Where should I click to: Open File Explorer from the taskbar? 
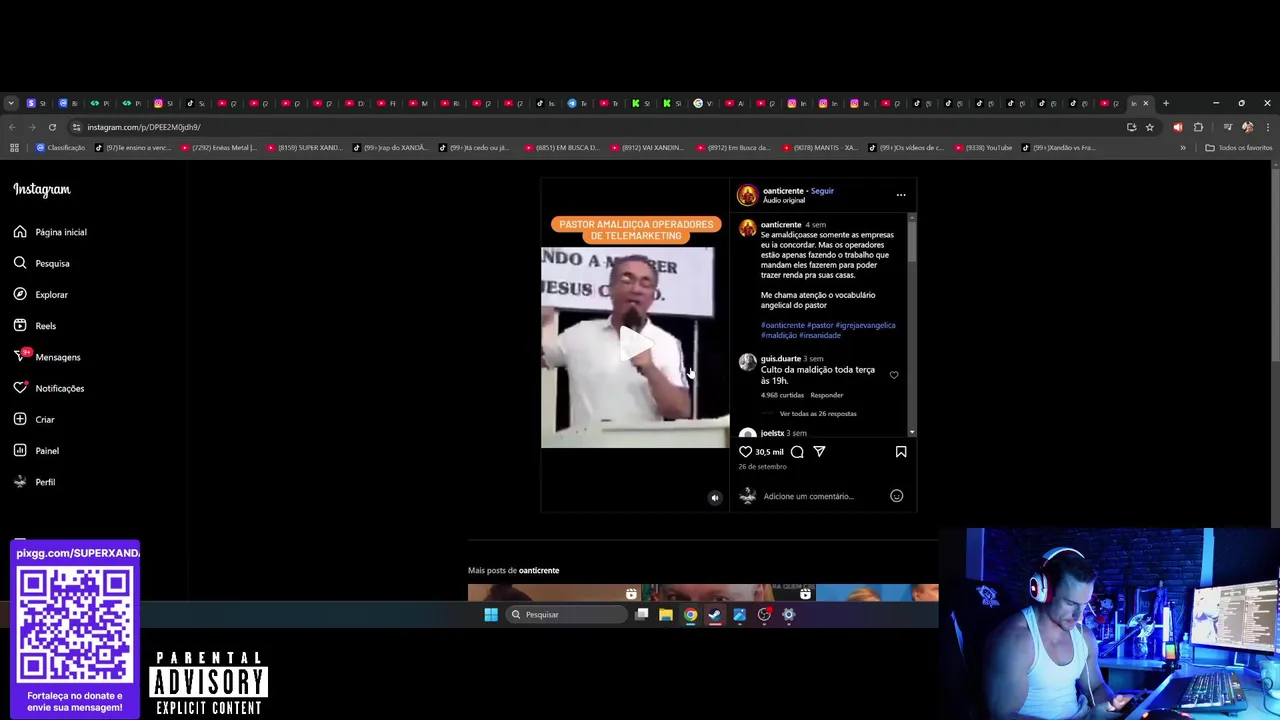(666, 615)
